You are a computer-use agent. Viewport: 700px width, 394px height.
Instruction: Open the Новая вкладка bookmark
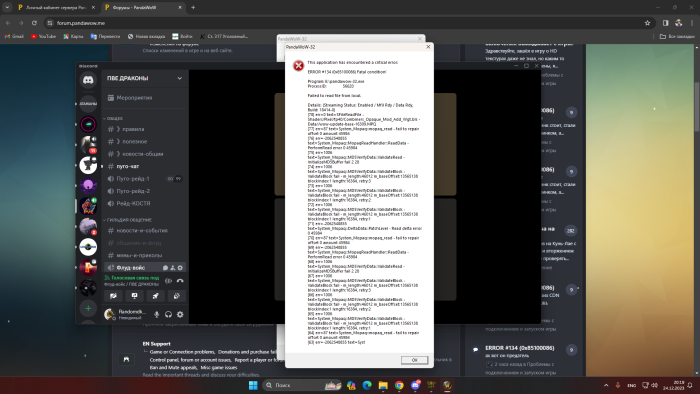pos(146,37)
